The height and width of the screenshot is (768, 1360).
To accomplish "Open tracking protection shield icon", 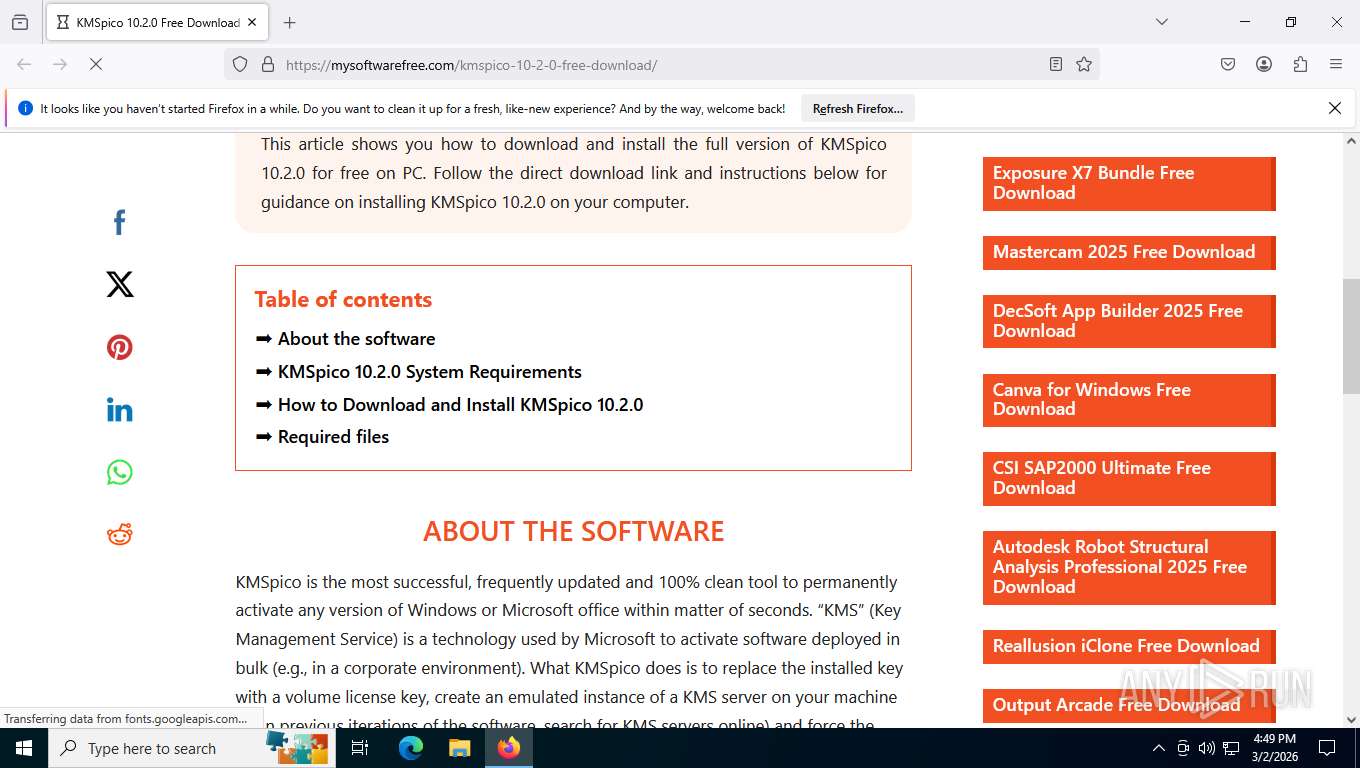I will tap(240, 64).
